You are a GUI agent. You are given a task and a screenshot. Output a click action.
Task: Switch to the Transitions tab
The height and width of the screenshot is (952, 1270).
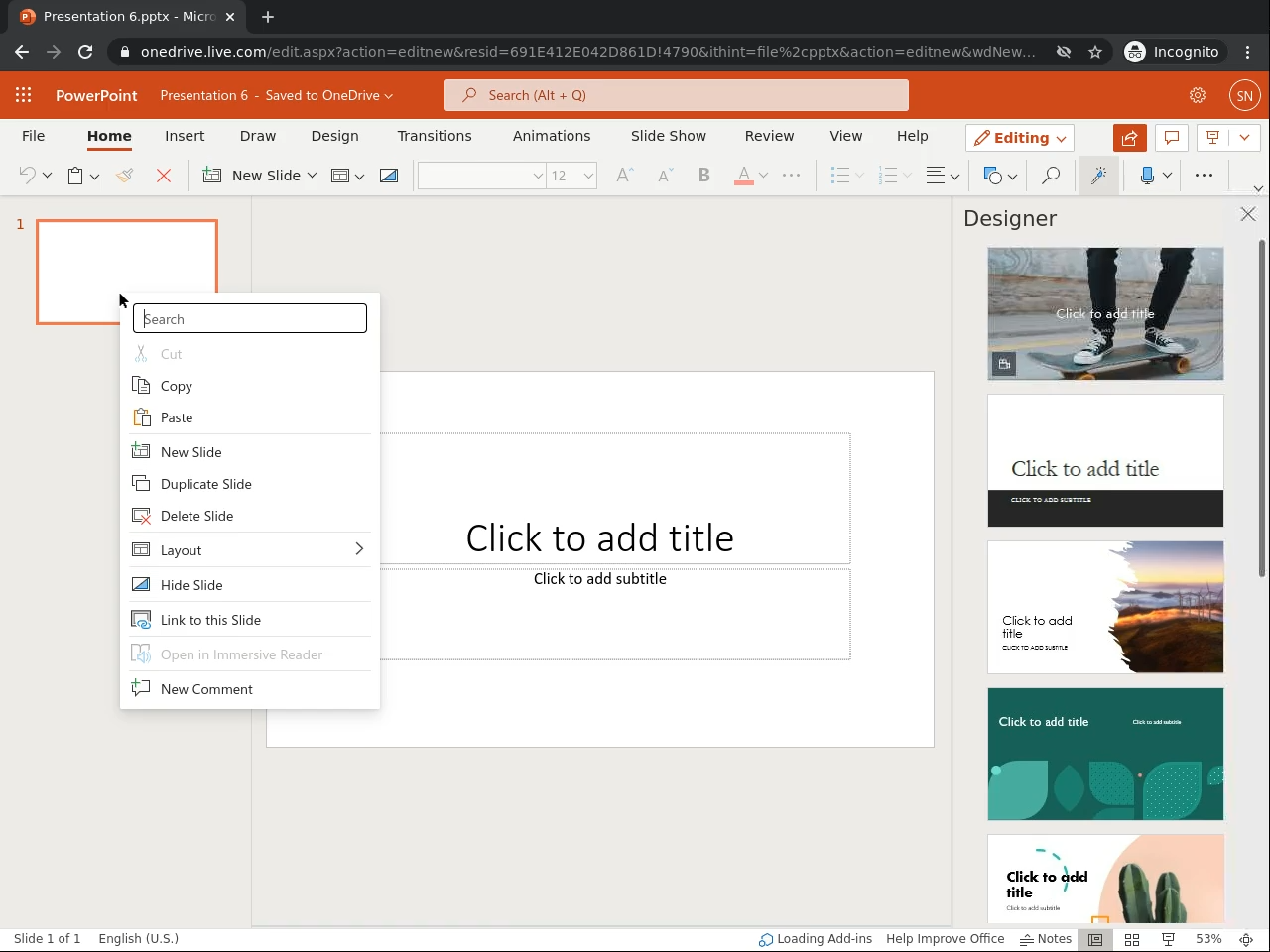[x=435, y=136]
